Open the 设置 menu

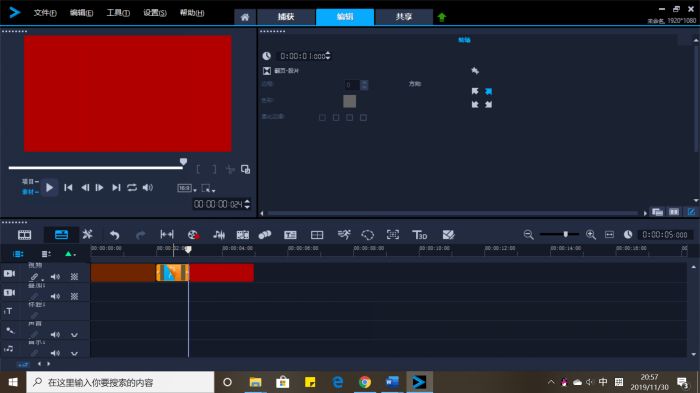click(x=154, y=13)
